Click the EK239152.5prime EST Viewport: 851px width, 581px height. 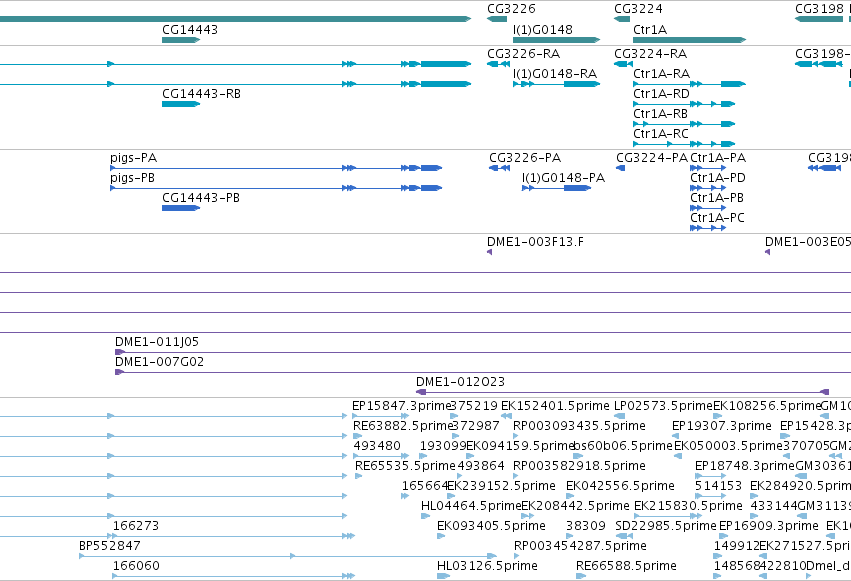pos(450,496)
